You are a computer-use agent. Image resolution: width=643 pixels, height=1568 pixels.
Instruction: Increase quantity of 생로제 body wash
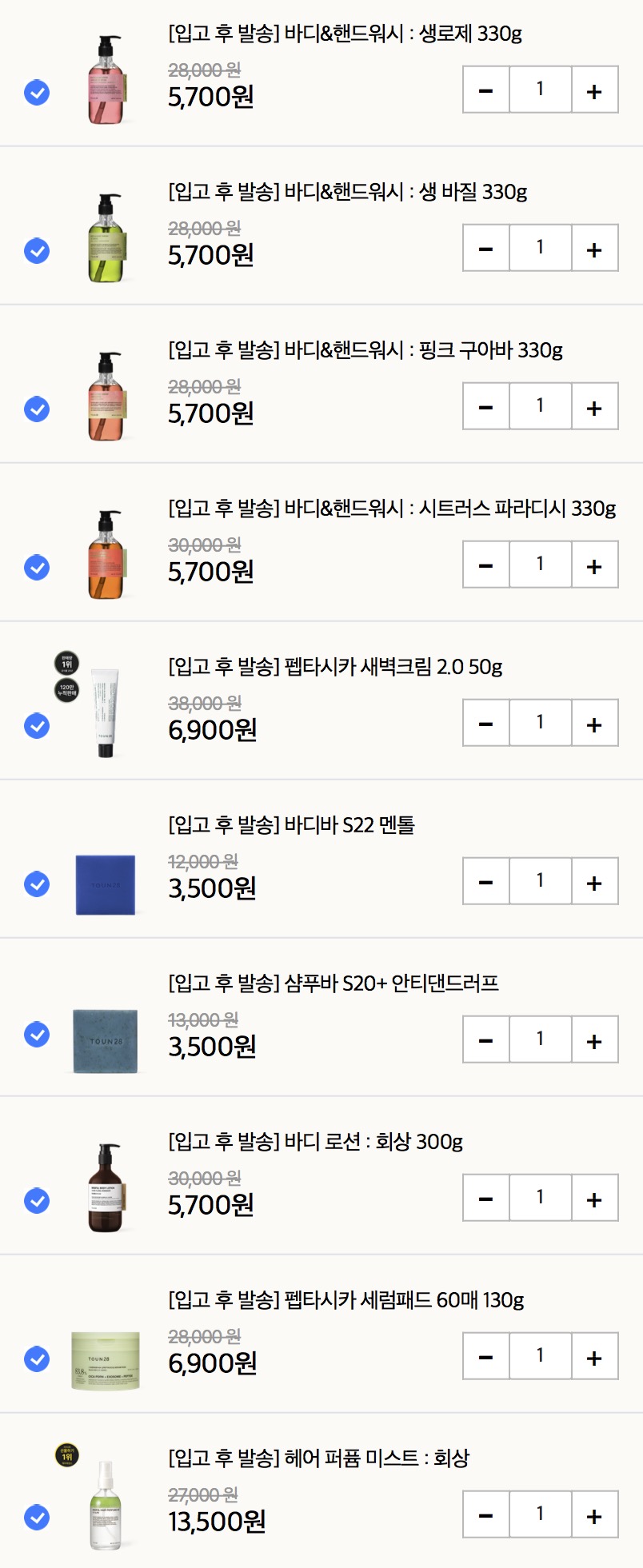pos(594,90)
